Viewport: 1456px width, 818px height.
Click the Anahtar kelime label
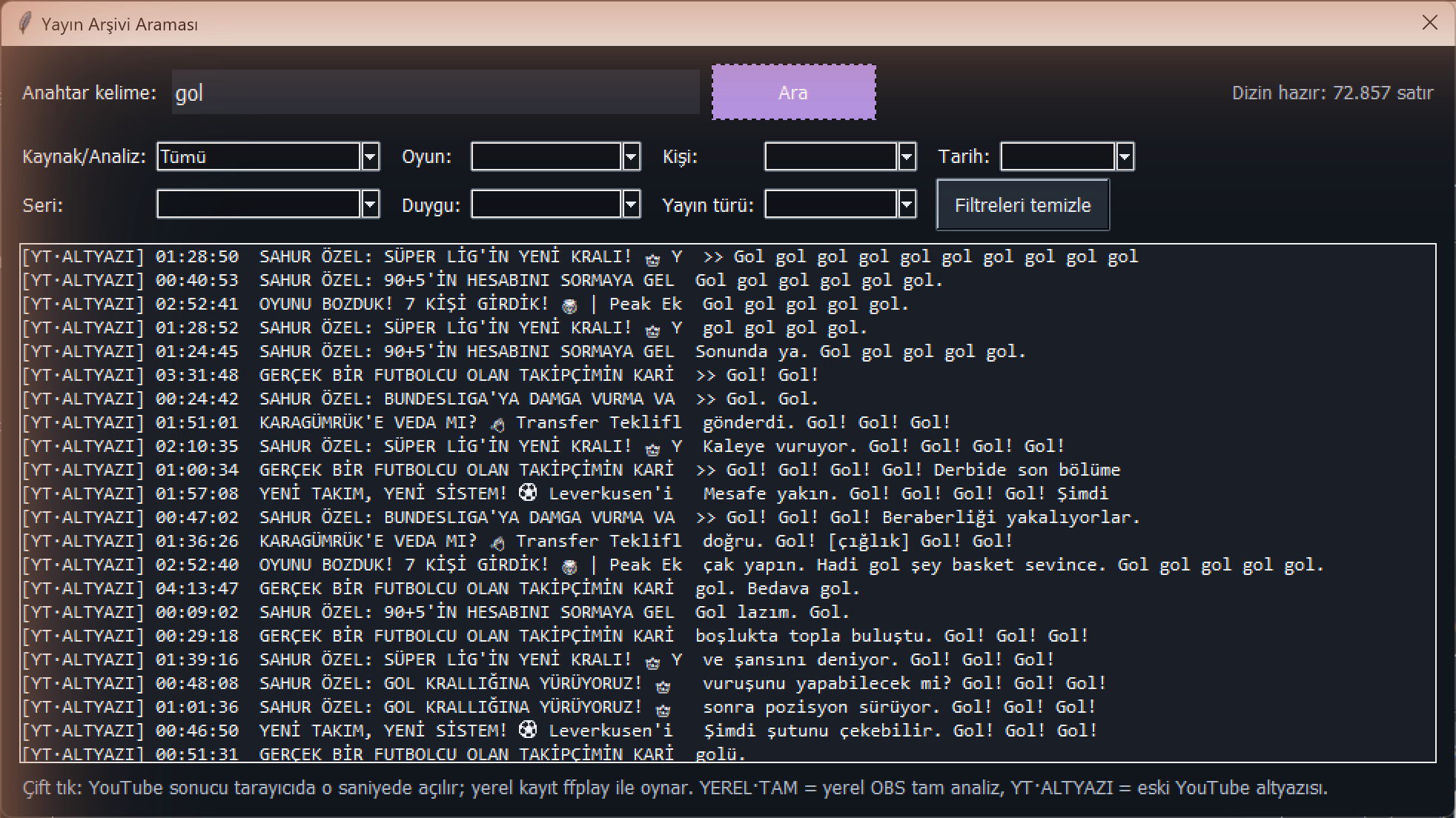89,93
